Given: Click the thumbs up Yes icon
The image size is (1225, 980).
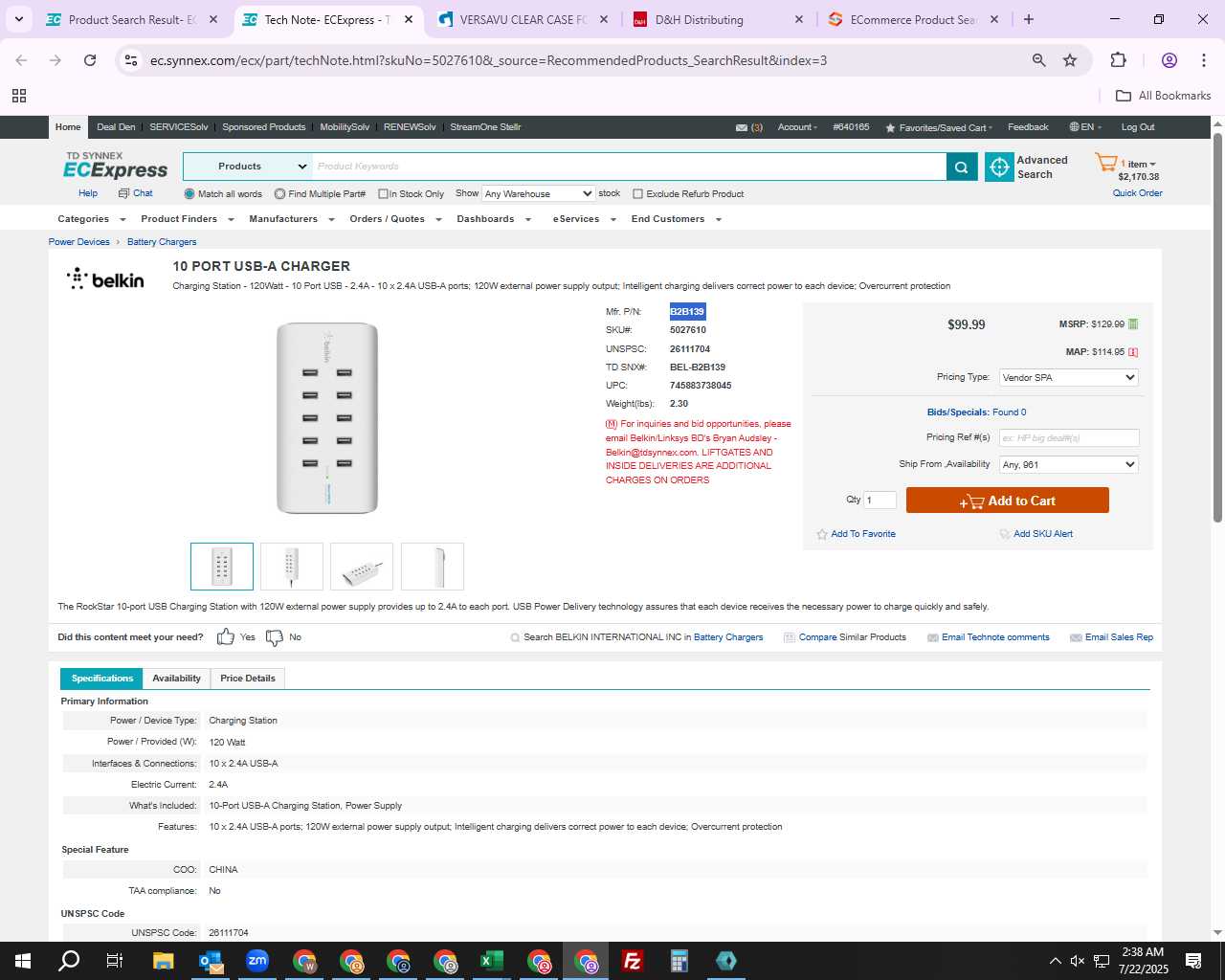Looking at the screenshot, I should (226, 637).
